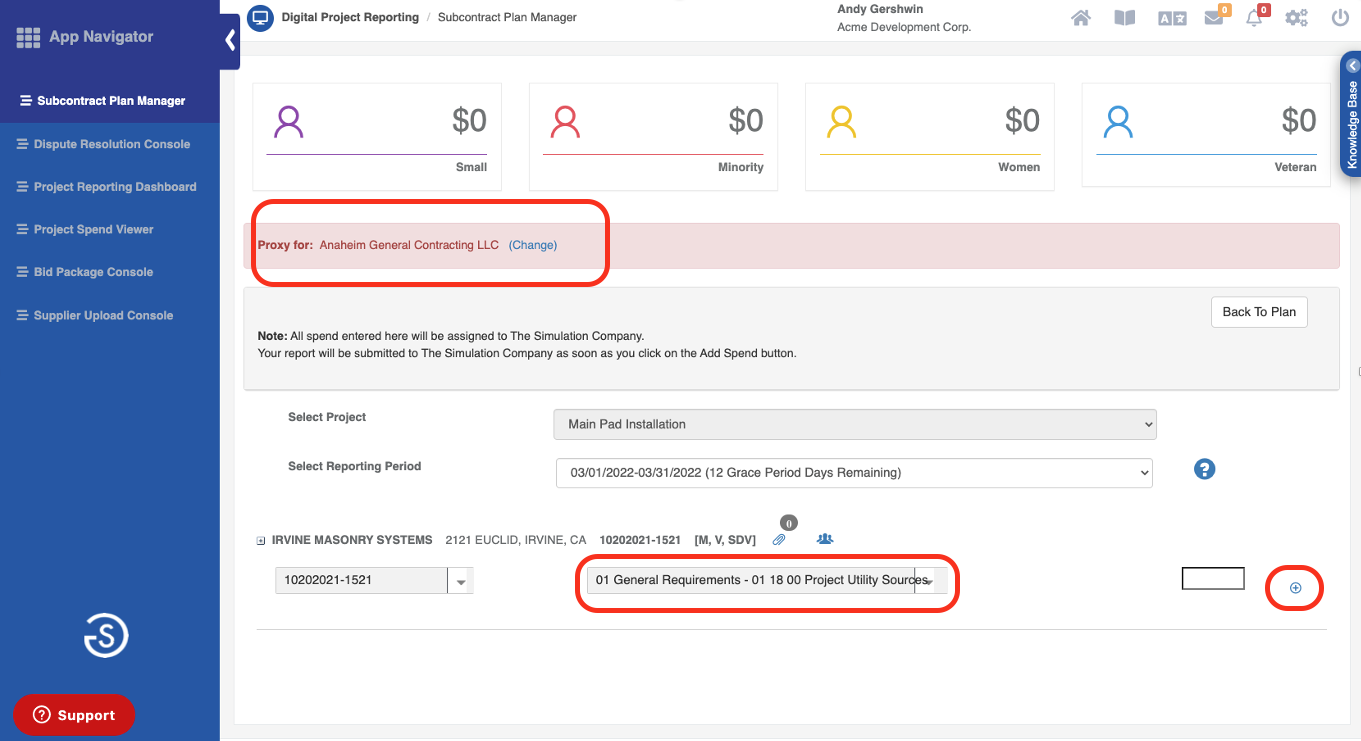The width and height of the screenshot is (1361, 741).
Task: Collapse the sidebar with the chevron handle
Action: point(230,40)
